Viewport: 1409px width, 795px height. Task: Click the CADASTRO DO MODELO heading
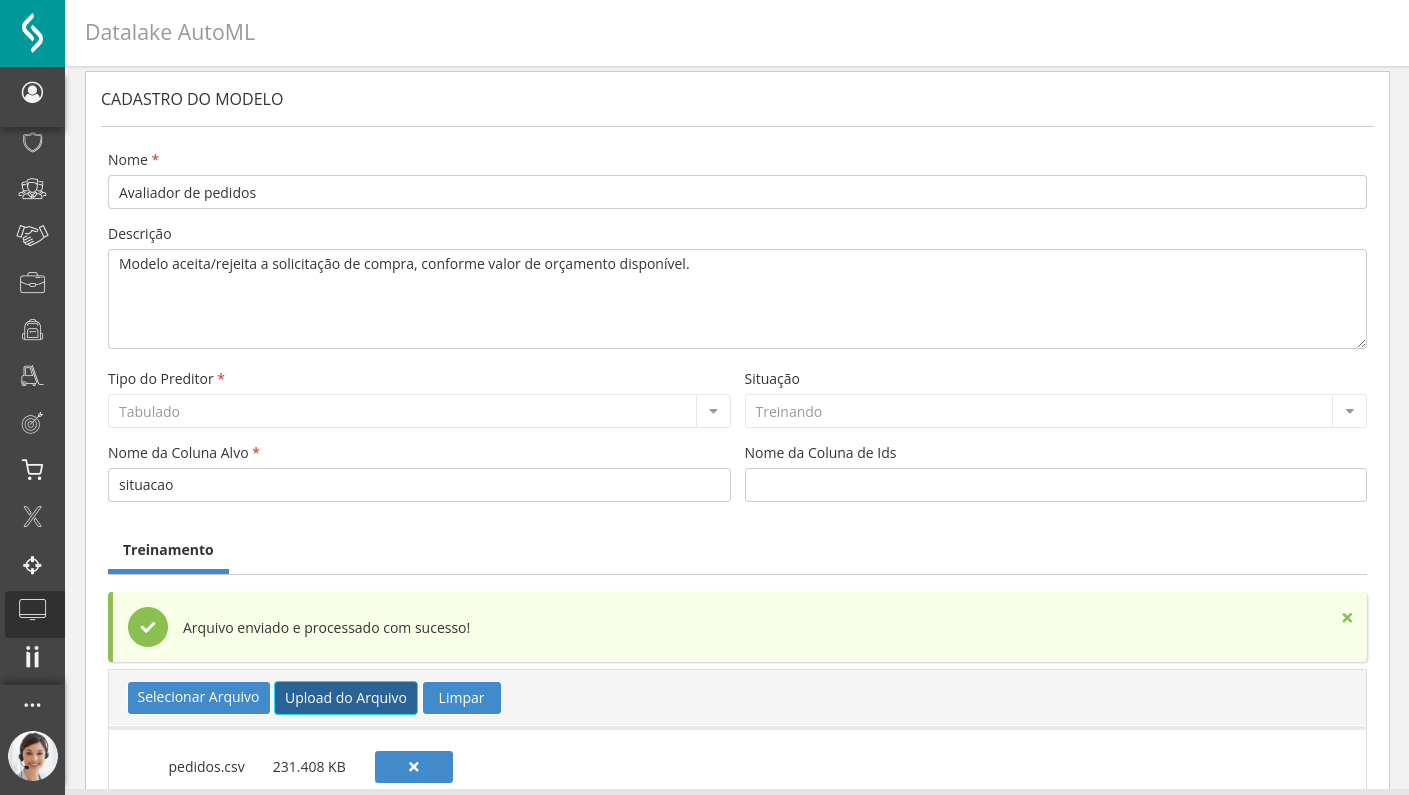pyautogui.click(x=192, y=99)
